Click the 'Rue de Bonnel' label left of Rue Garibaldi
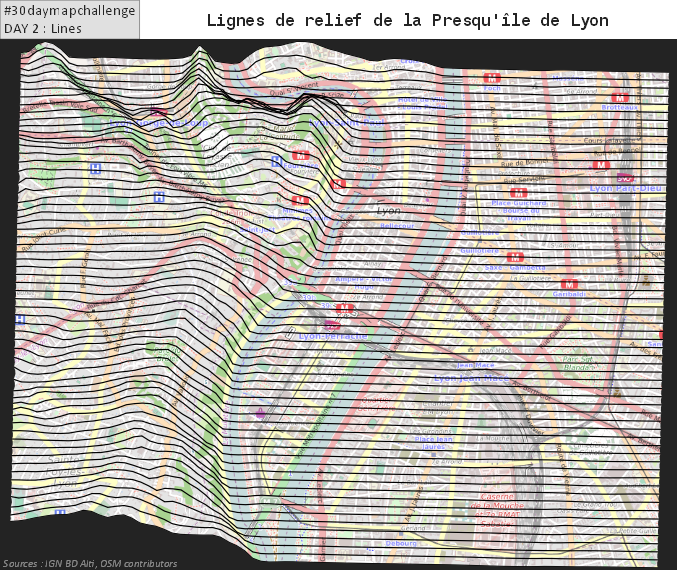The height and width of the screenshot is (570, 677). 524,163
